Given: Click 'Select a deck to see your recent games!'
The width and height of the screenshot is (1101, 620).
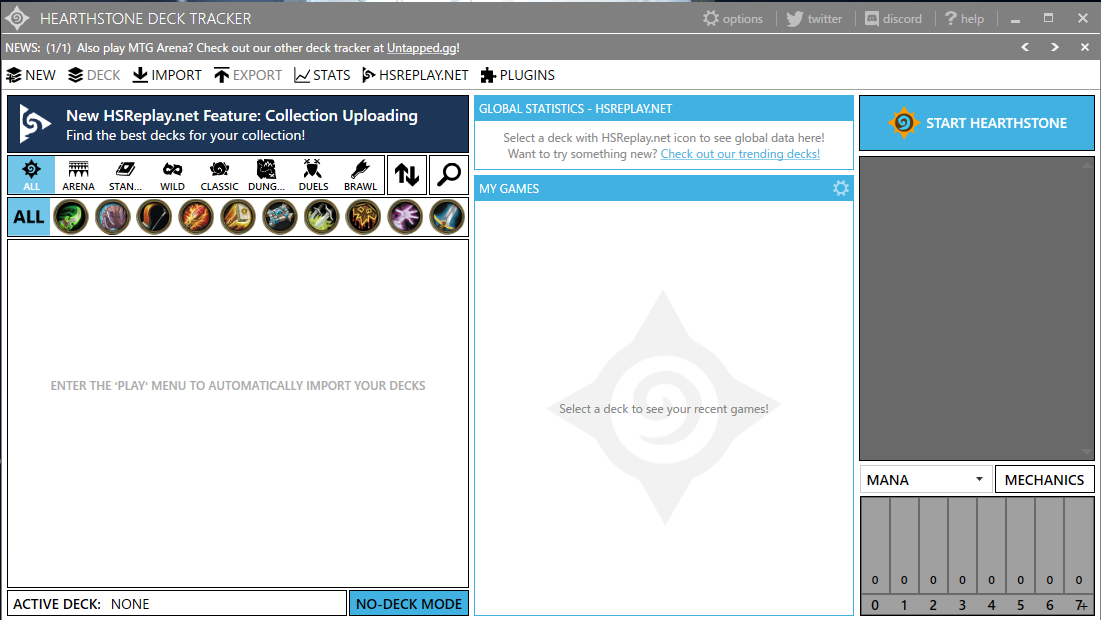Looking at the screenshot, I should (x=664, y=409).
